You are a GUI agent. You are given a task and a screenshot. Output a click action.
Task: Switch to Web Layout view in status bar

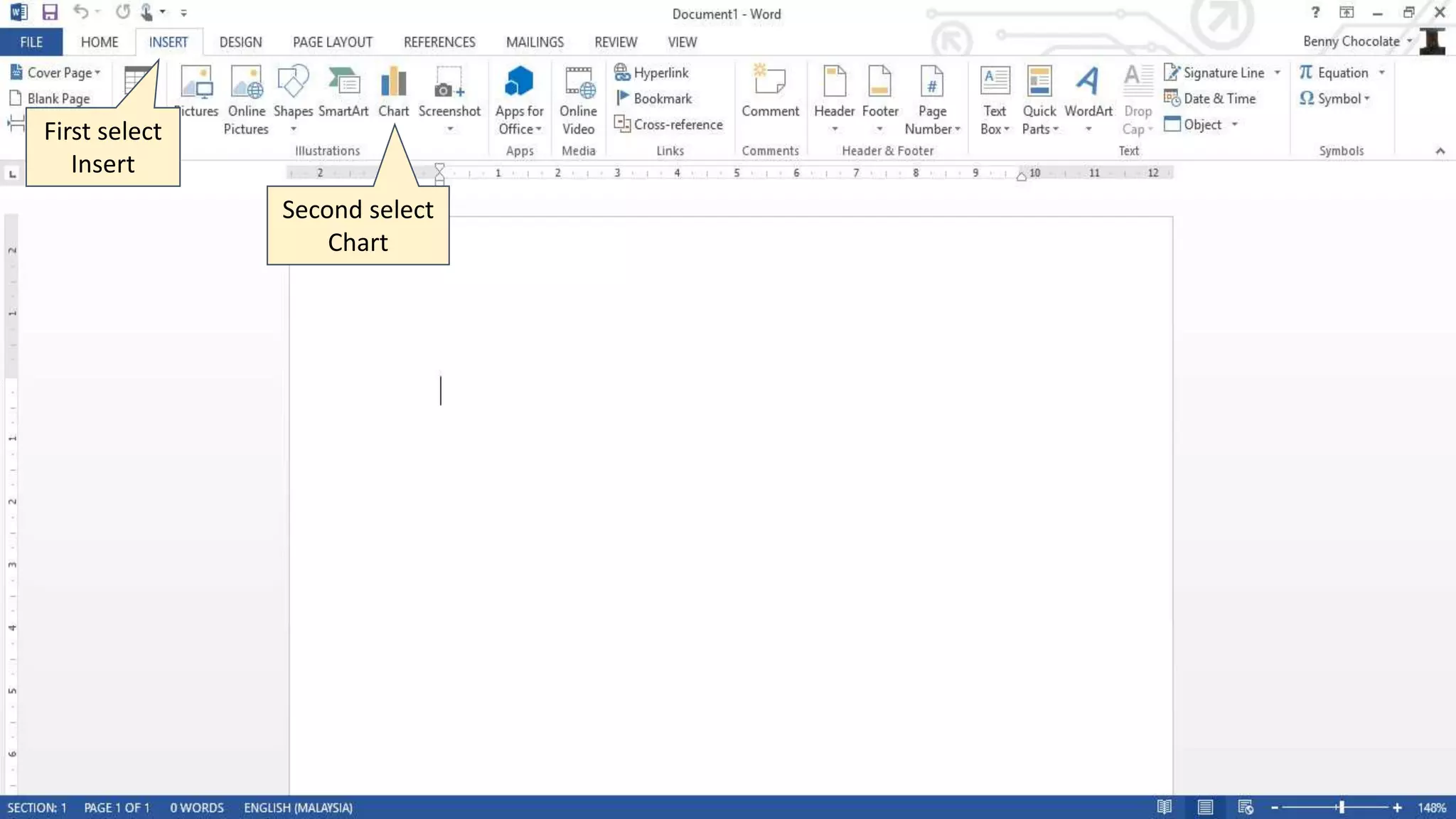pyautogui.click(x=1245, y=807)
